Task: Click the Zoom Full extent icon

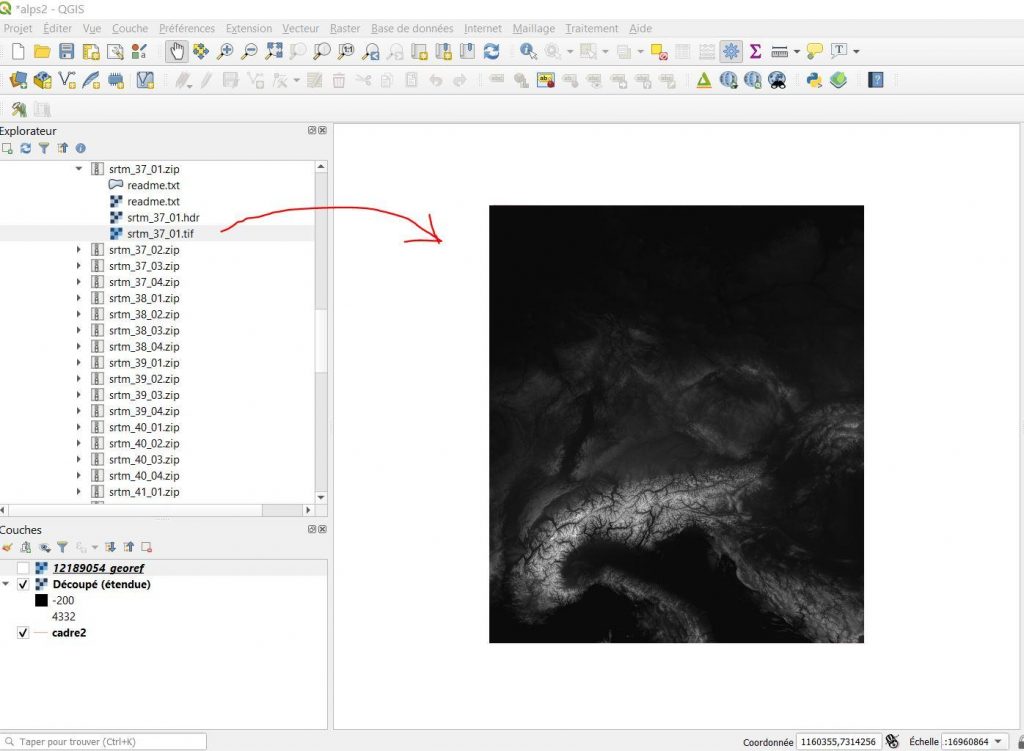Action: click(x=274, y=51)
